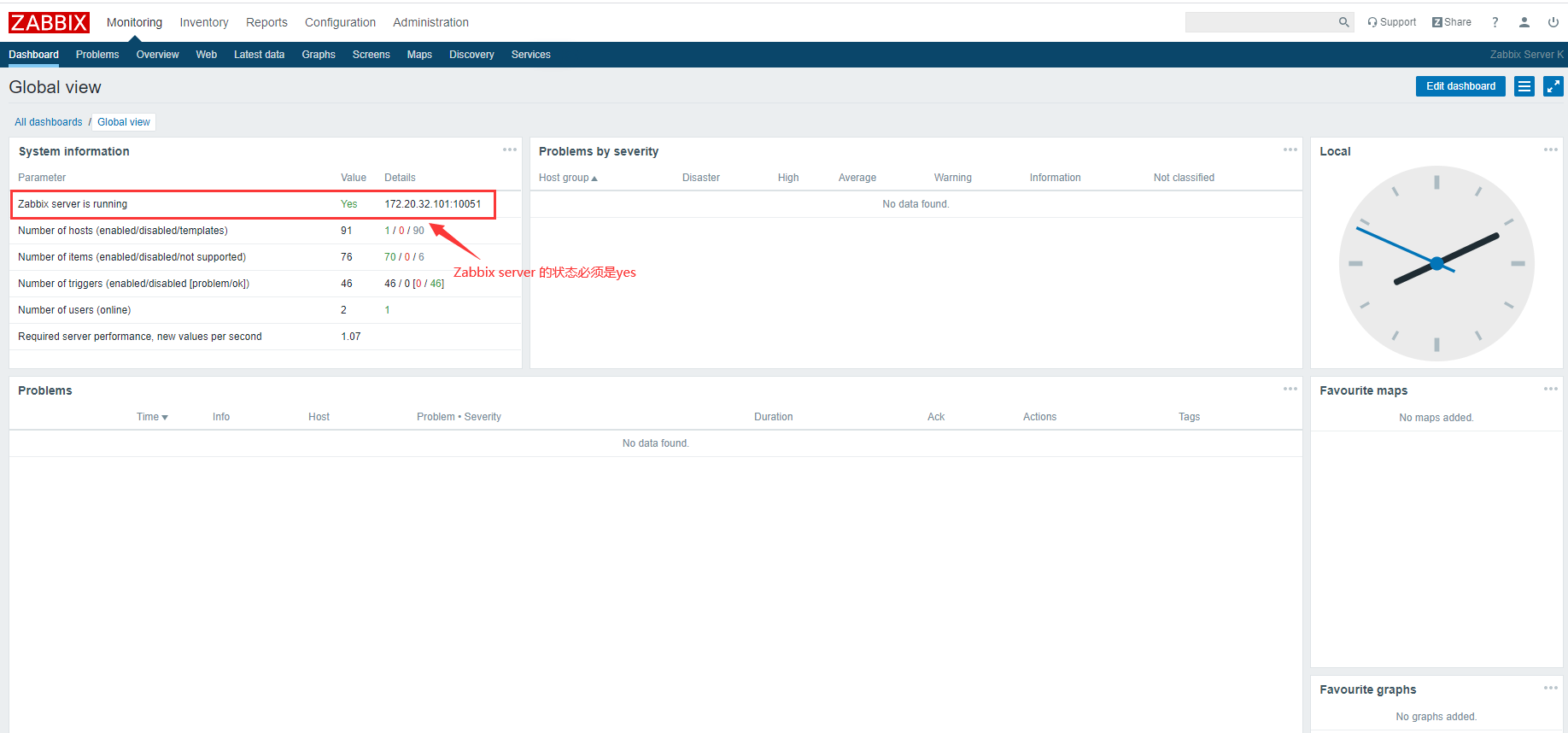
Task: Click the Global view breadcrumb link
Action: point(124,122)
